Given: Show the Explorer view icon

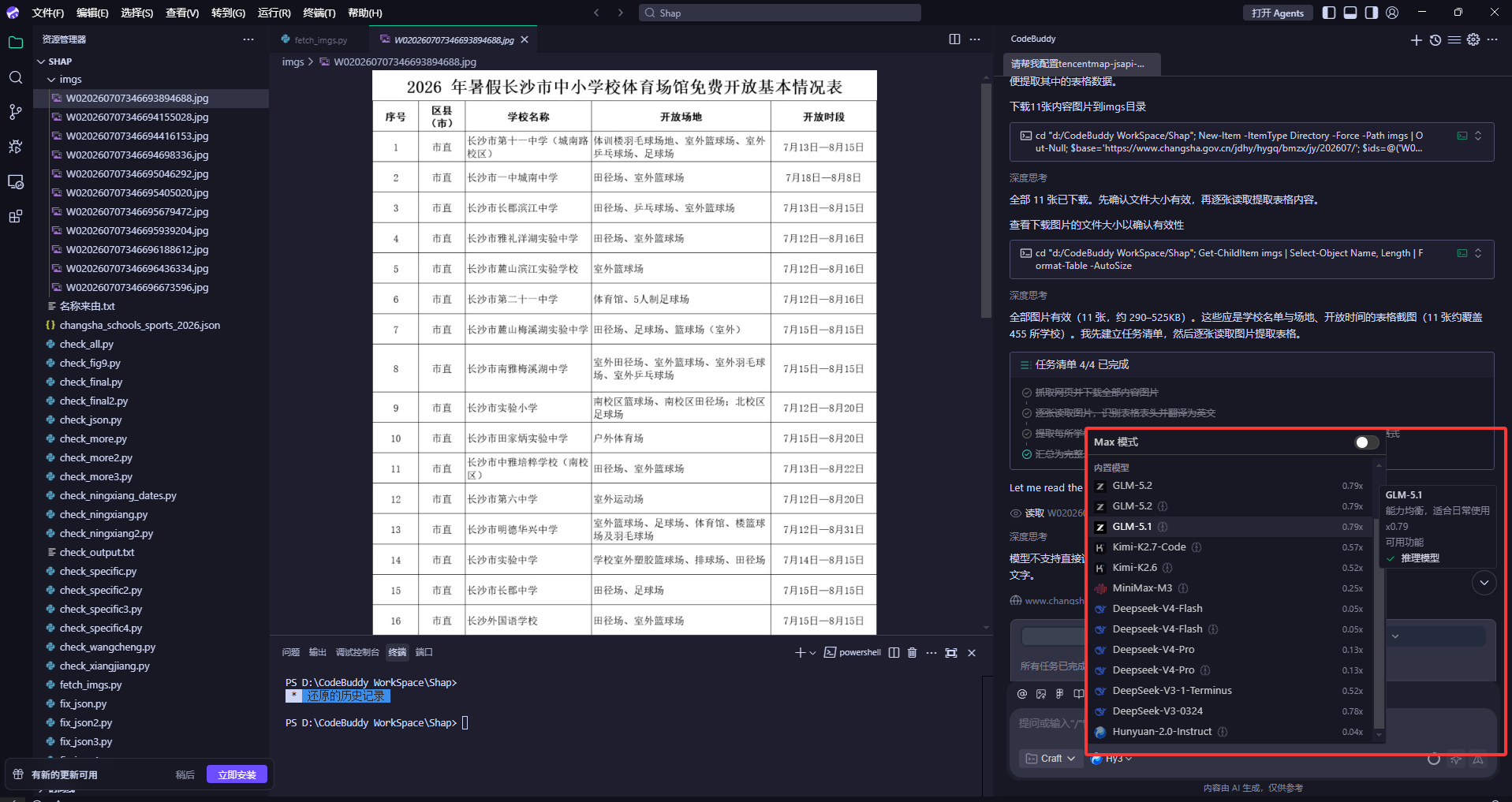Looking at the screenshot, I should pos(16,43).
